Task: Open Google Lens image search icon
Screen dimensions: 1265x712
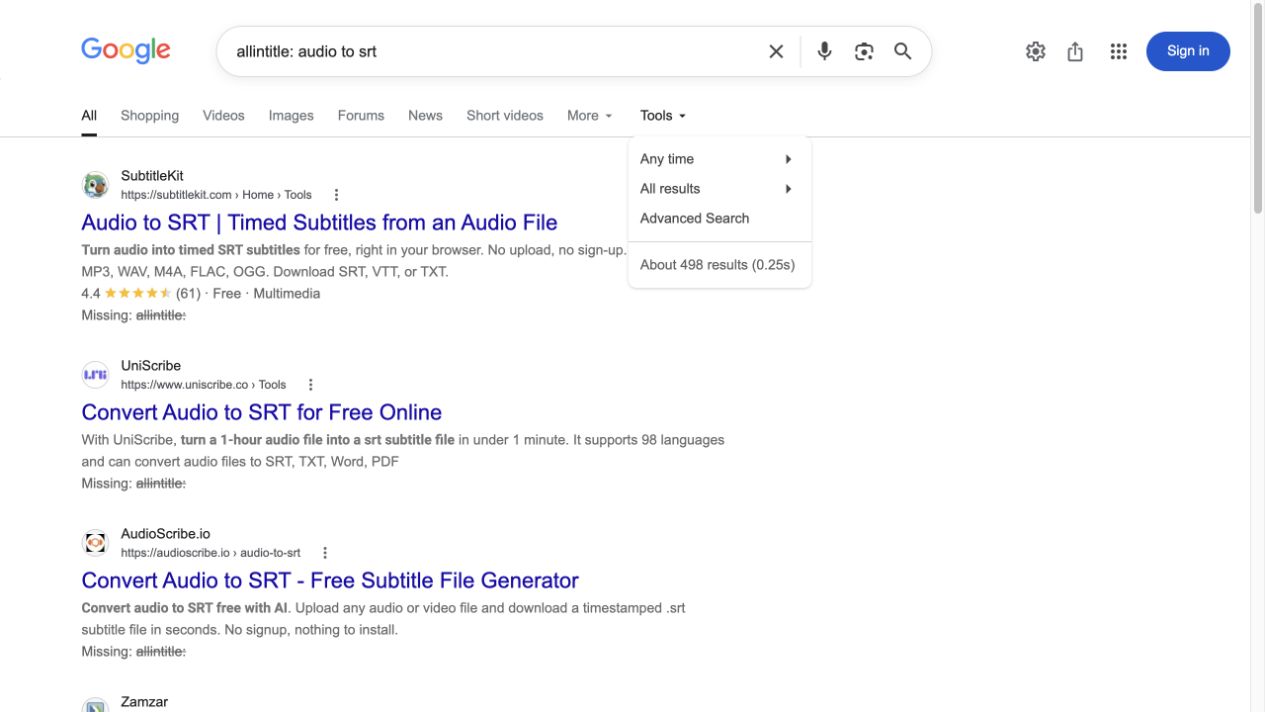Action: click(x=864, y=51)
